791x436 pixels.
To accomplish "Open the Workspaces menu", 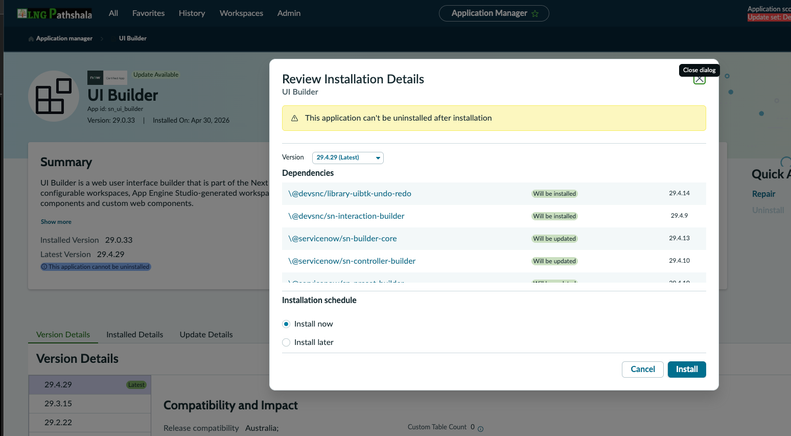I will [x=241, y=13].
